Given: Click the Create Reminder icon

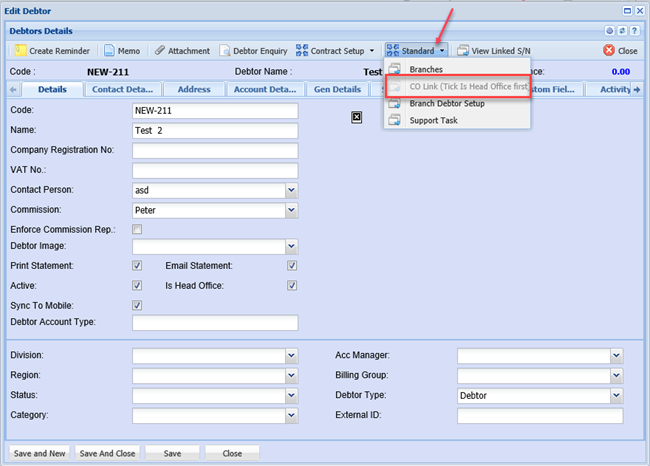Looking at the screenshot, I should 20,50.
